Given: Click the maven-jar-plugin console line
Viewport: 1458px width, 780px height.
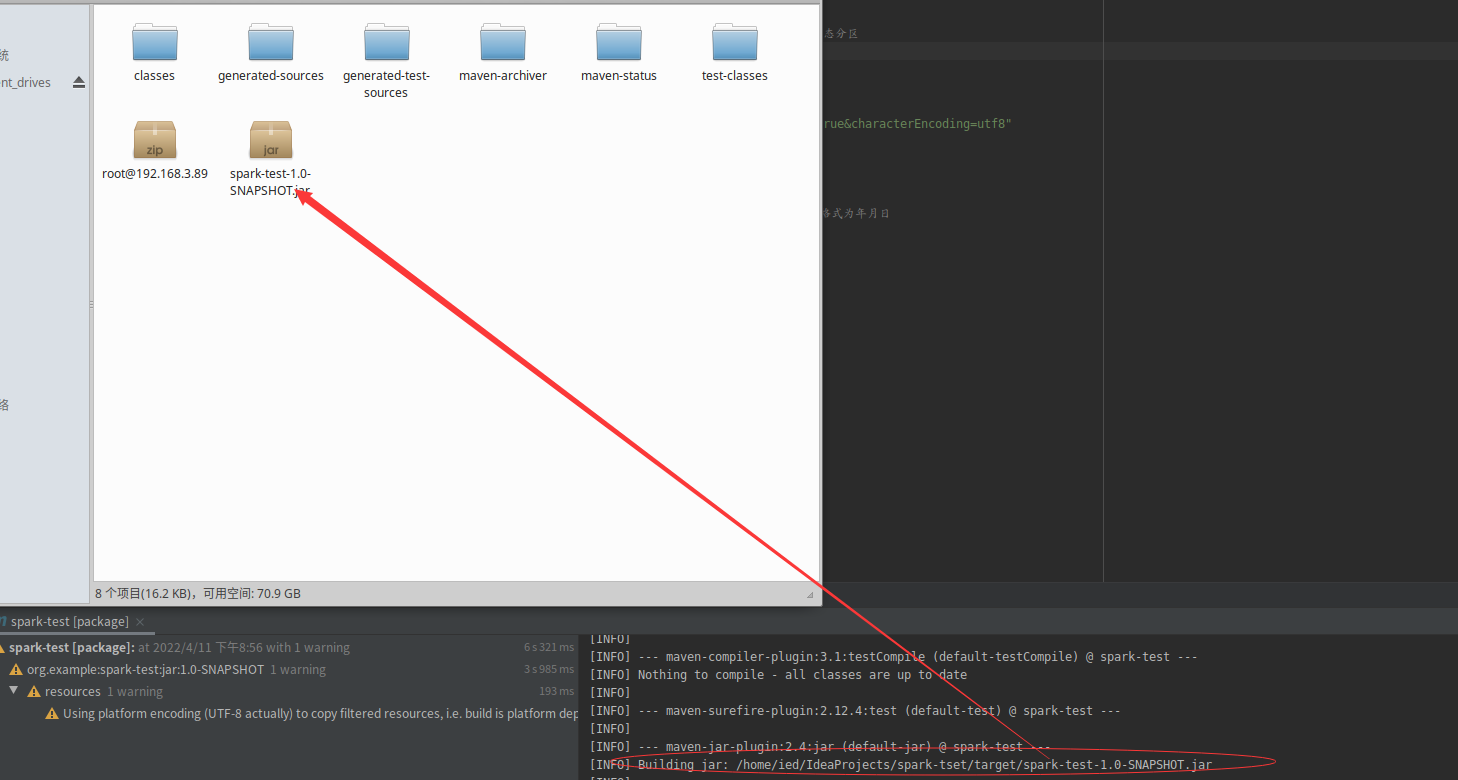Looking at the screenshot, I should [x=820, y=747].
